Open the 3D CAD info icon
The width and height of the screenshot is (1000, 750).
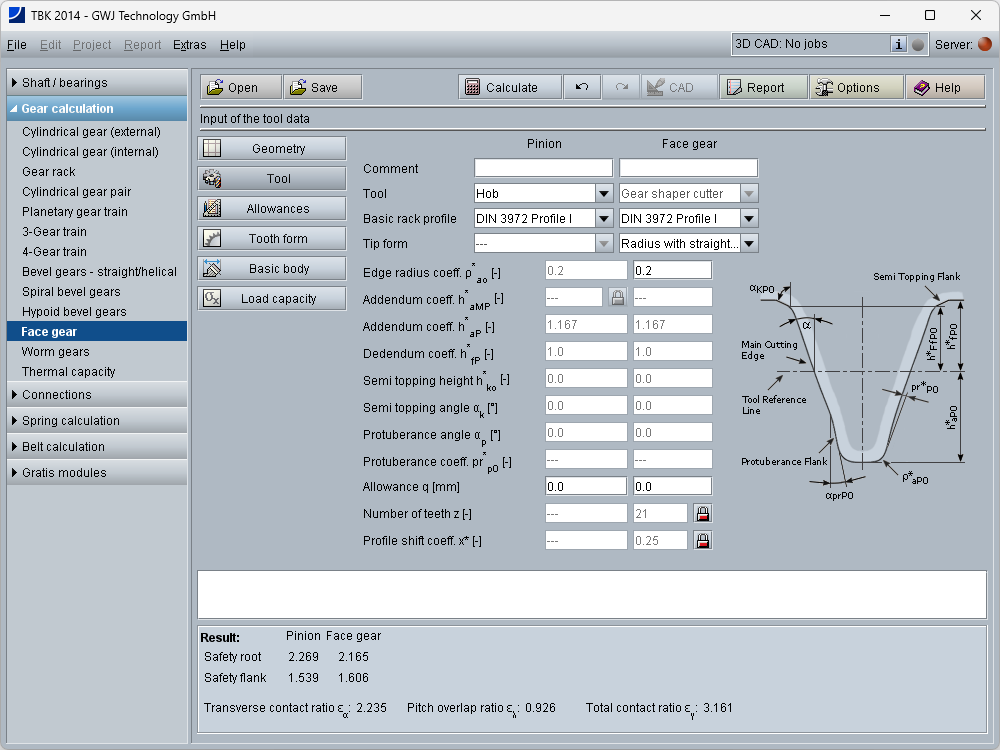(x=898, y=44)
